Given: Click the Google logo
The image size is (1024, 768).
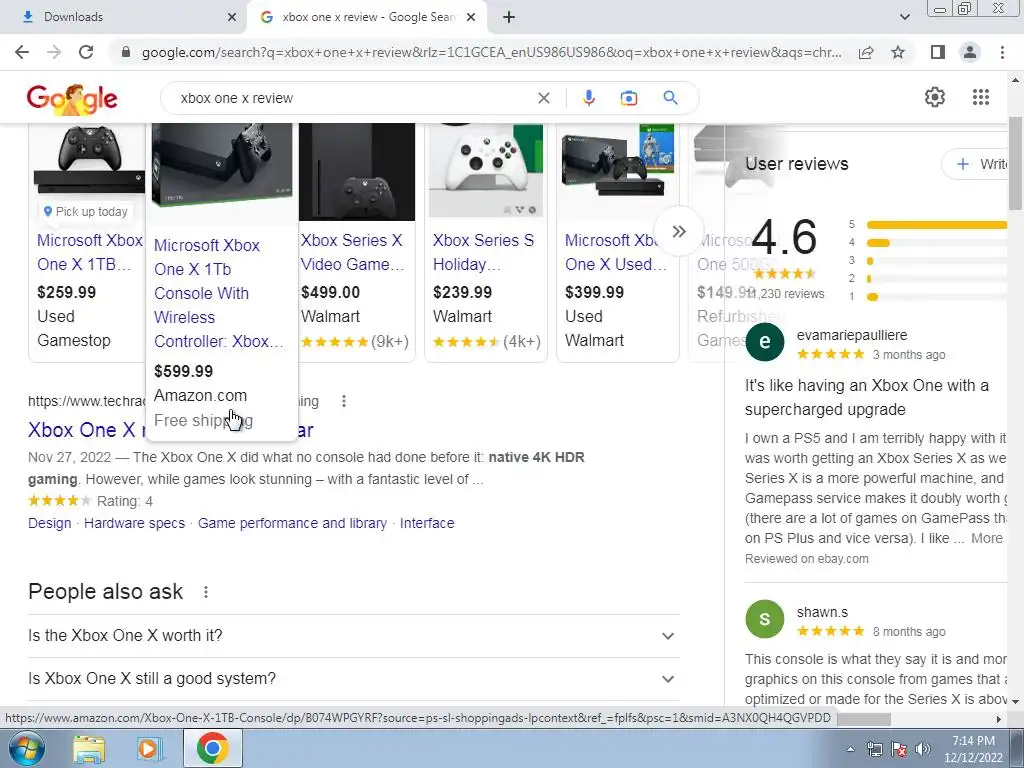Looking at the screenshot, I should 72,99.
